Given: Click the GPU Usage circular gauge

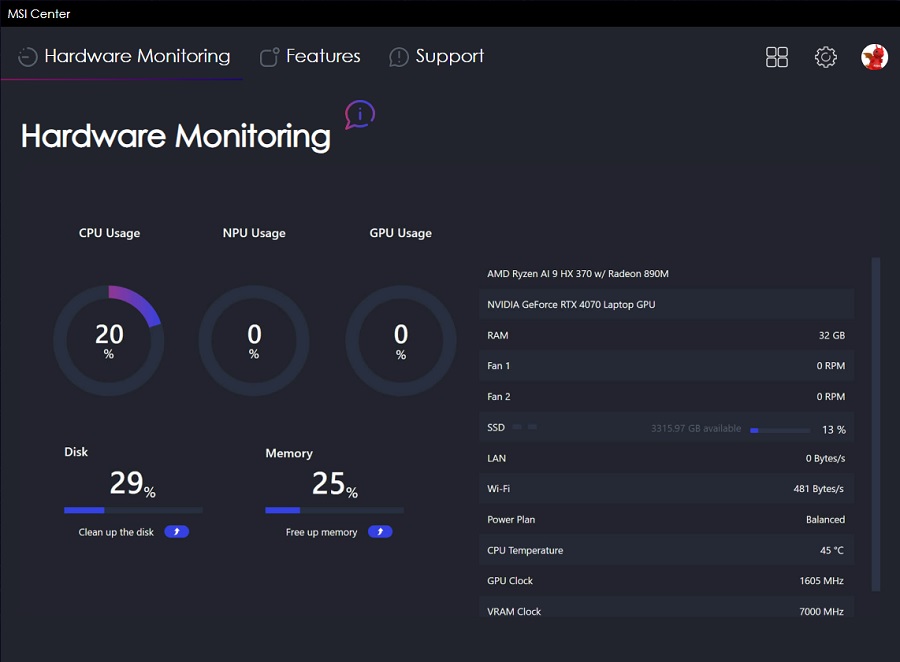Looking at the screenshot, I should coord(400,340).
